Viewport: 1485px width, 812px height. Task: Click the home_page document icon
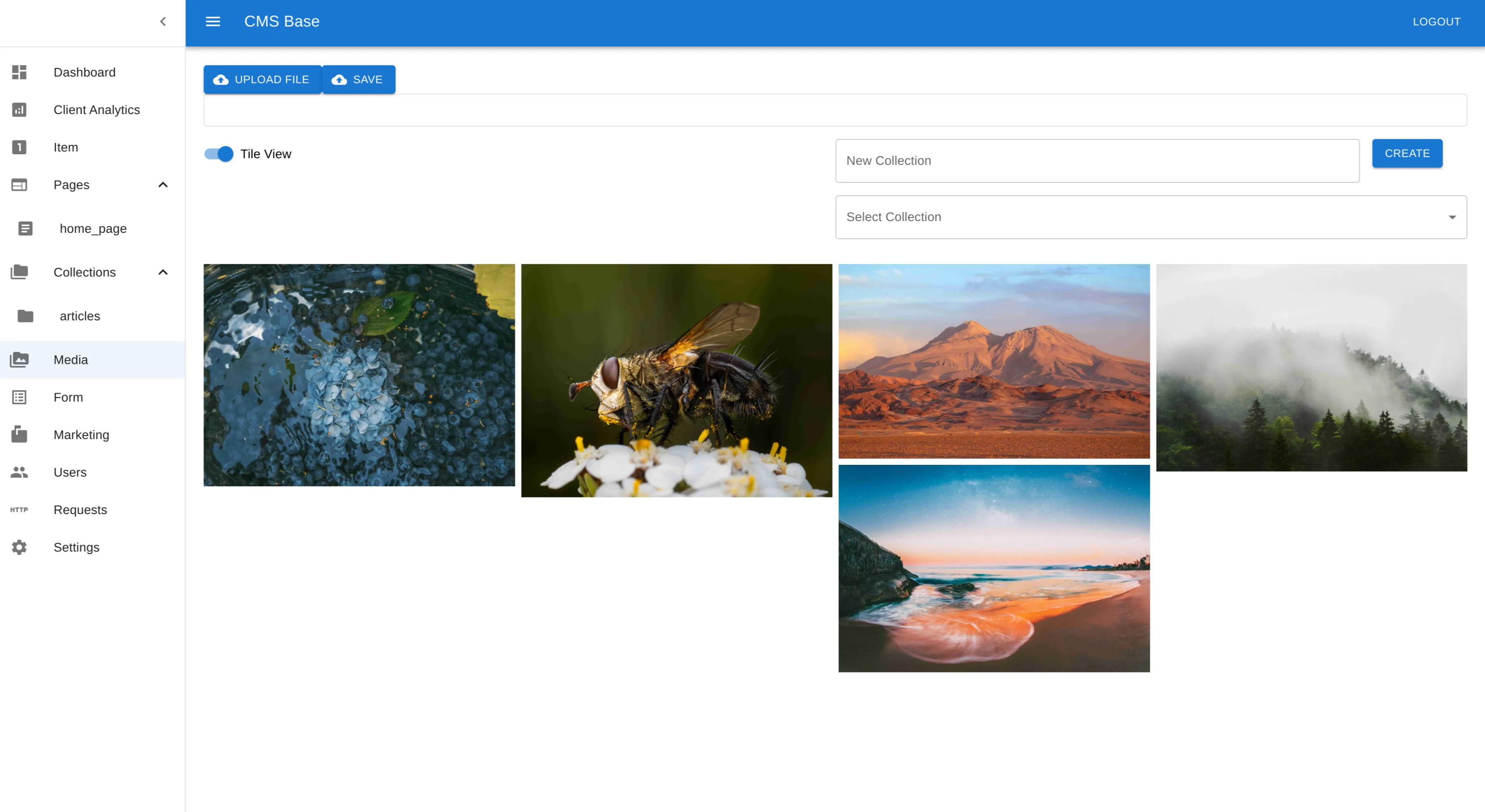pyautogui.click(x=25, y=228)
